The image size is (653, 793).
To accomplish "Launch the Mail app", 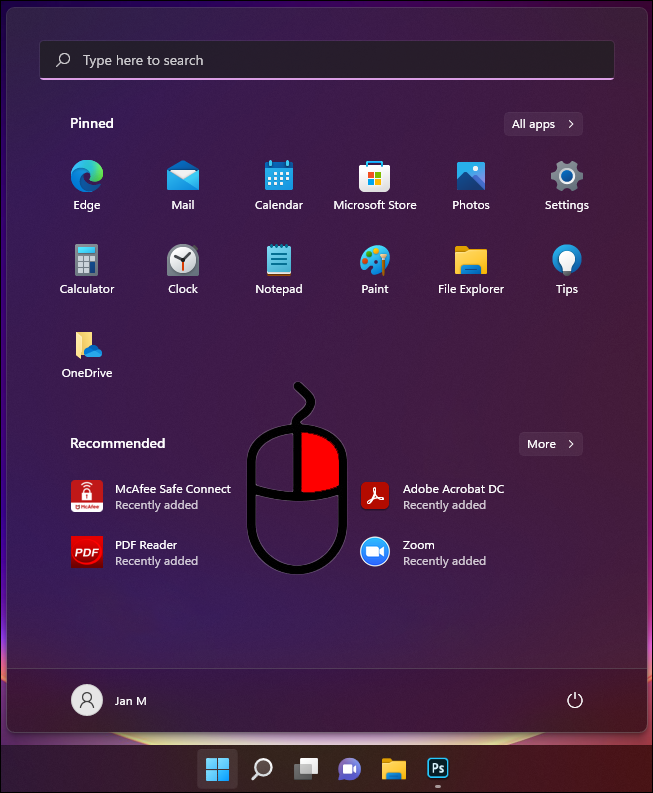I will (x=183, y=185).
